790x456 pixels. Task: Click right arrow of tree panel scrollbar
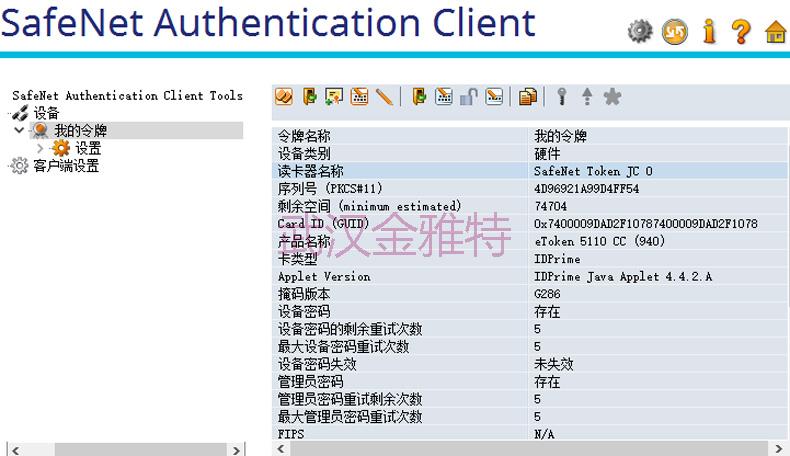[236, 450]
